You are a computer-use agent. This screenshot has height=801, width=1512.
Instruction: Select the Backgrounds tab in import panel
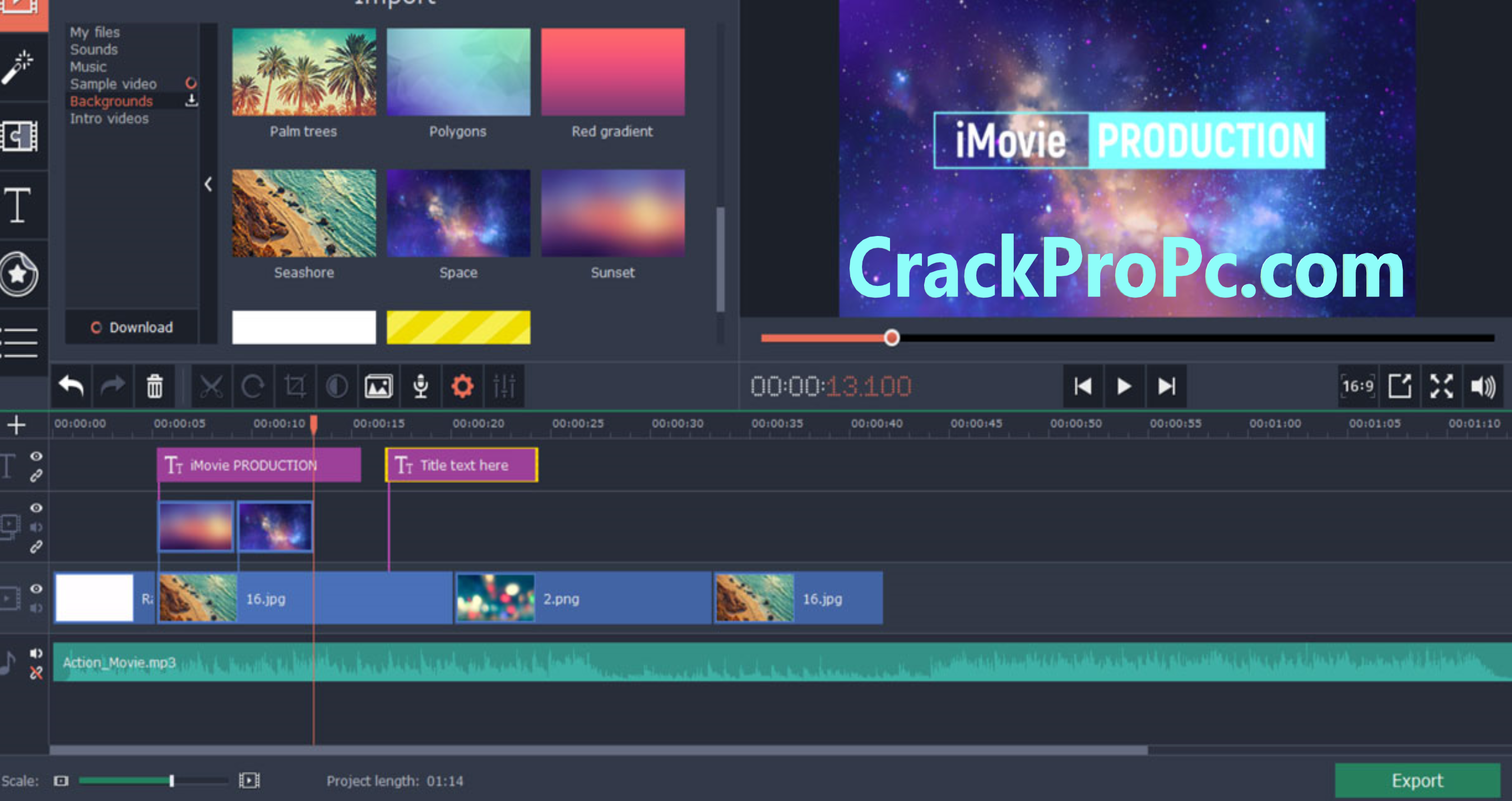point(106,100)
